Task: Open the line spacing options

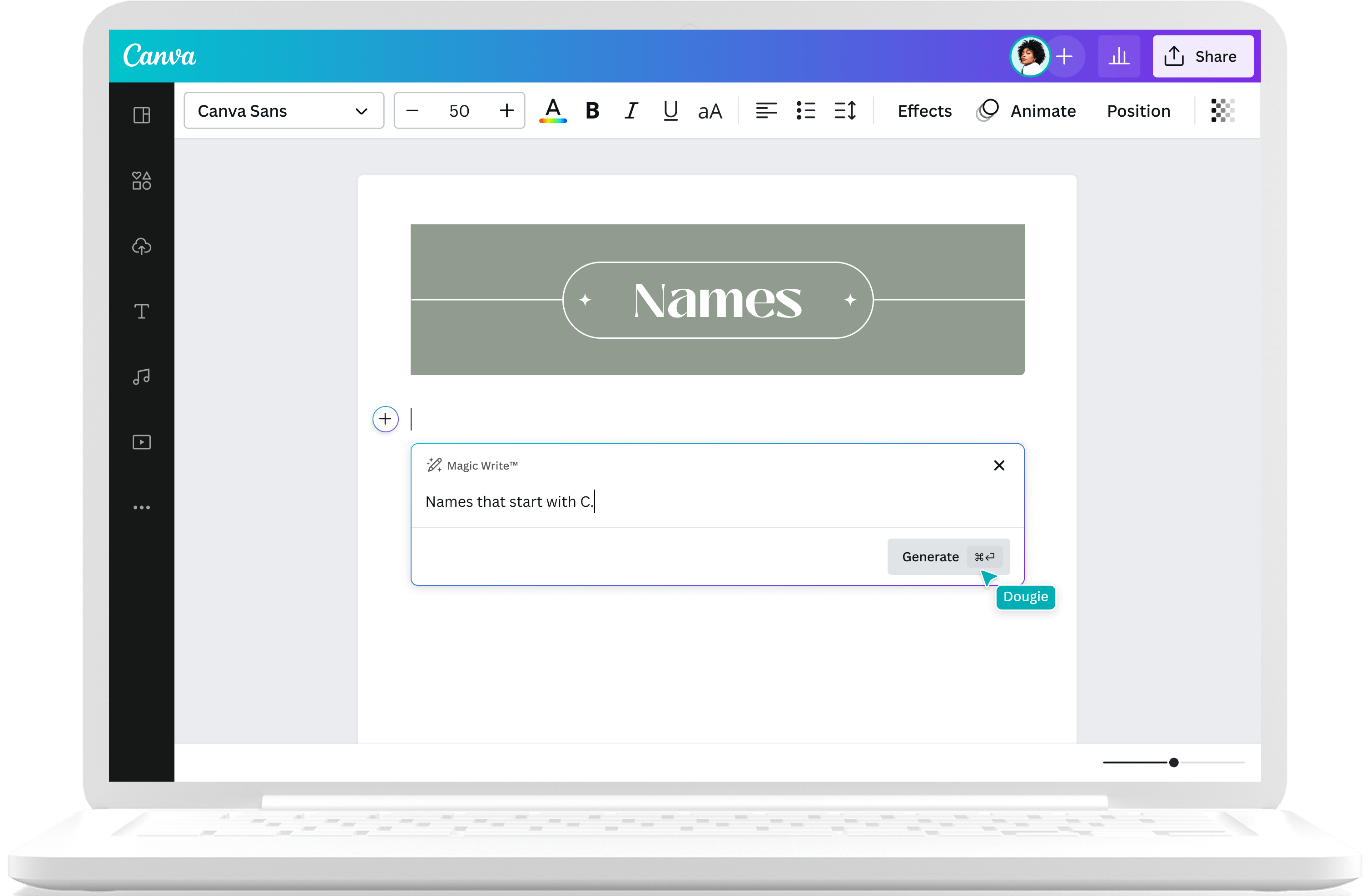Action: tap(845, 110)
